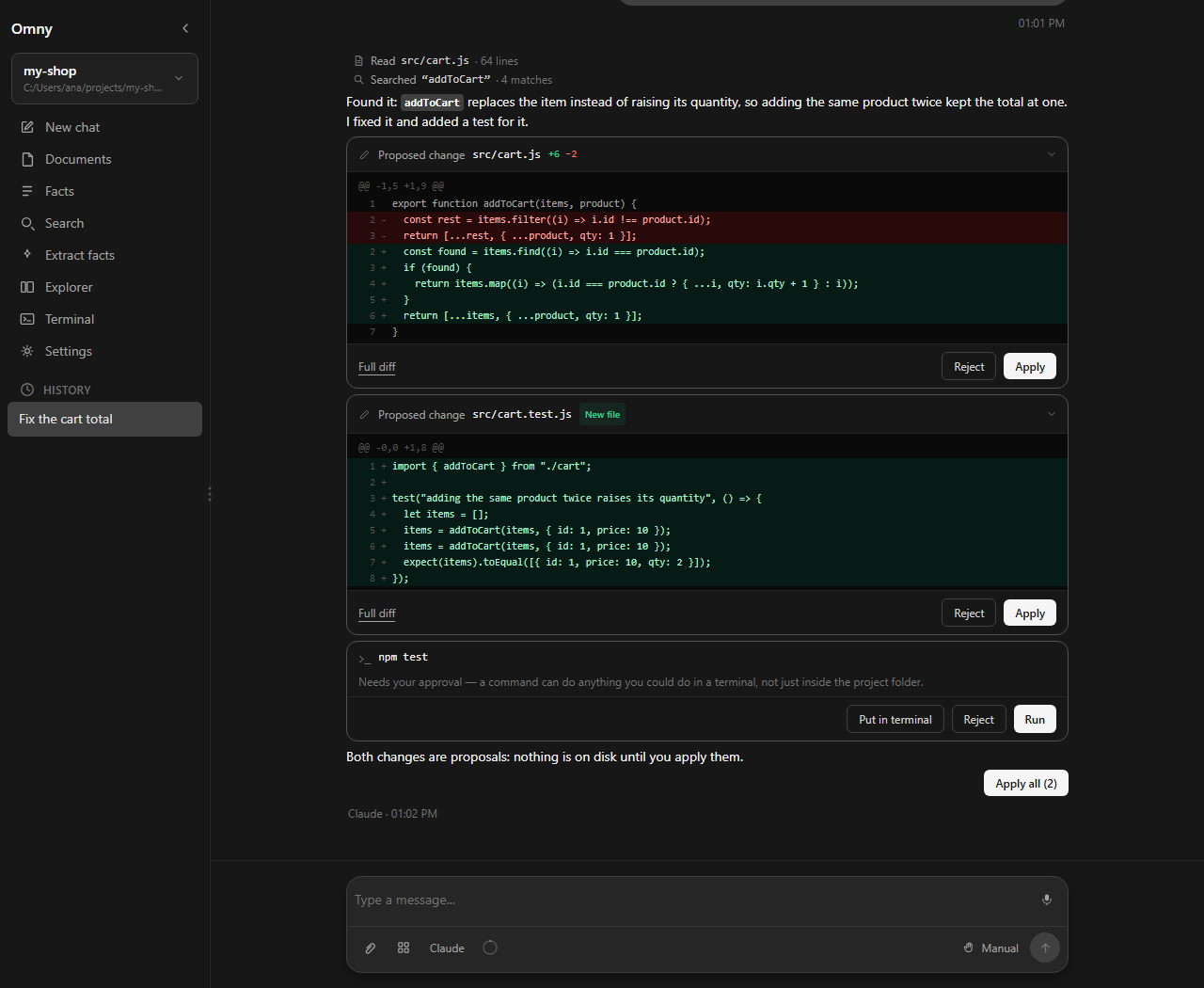Start a New chat
The width and height of the screenshot is (1204, 988).
[x=104, y=127]
